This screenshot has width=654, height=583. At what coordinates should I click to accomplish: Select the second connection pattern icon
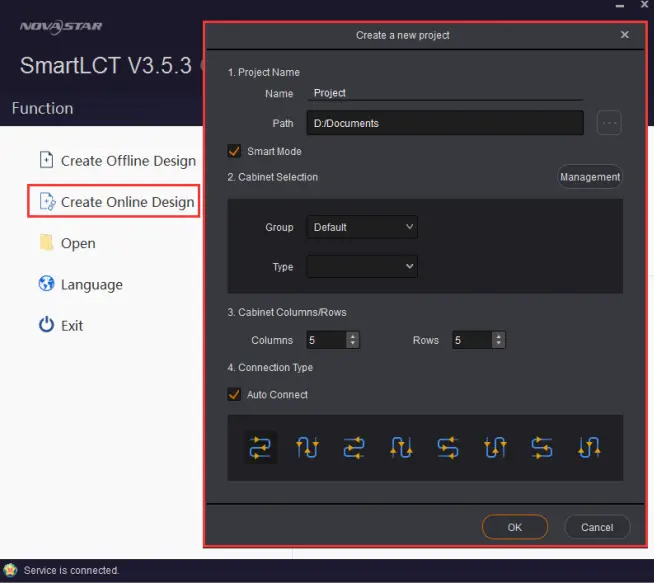click(x=307, y=447)
